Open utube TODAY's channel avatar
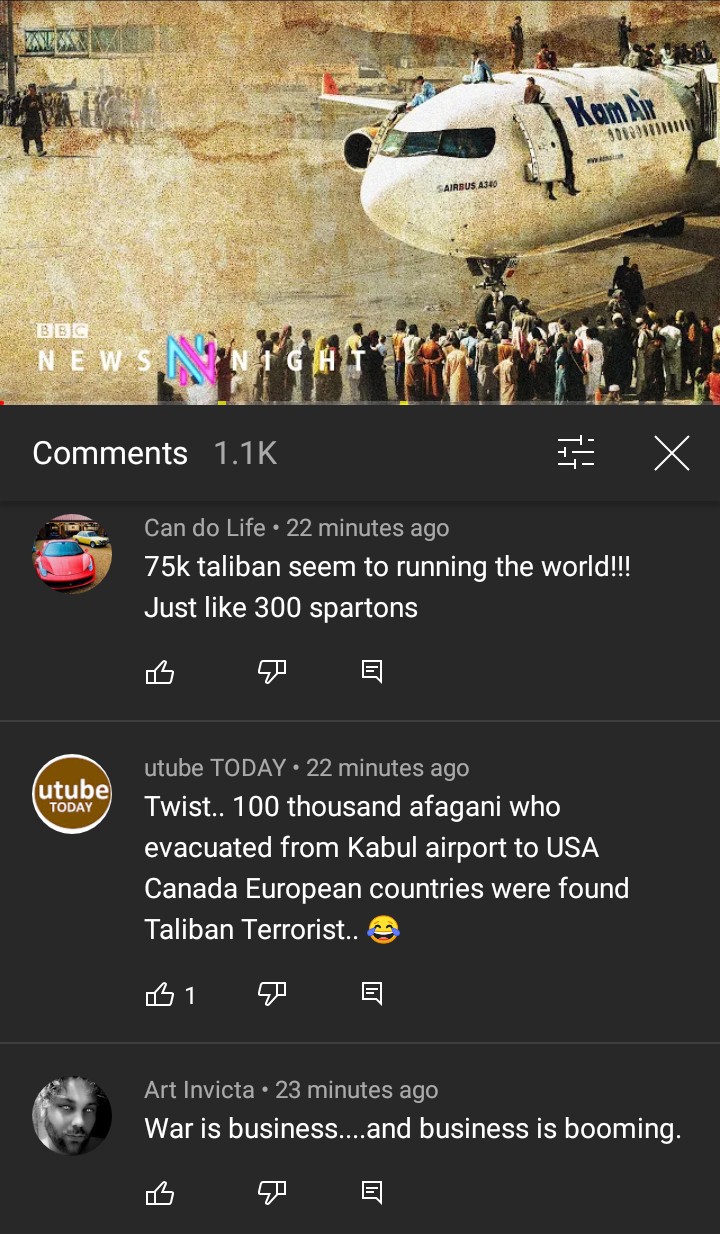Image resolution: width=720 pixels, height=1234 pixels. (72, 794)
